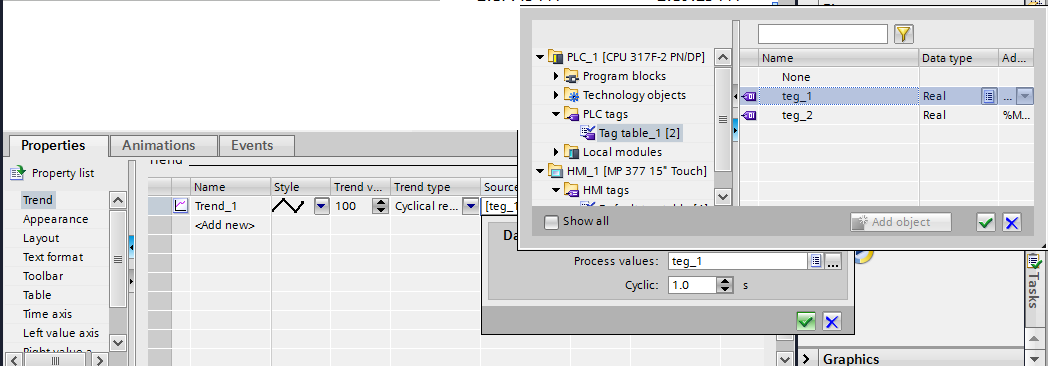Expand the Local modules node
Screen dimensions: 1048x366
click(x=556, y=152)
